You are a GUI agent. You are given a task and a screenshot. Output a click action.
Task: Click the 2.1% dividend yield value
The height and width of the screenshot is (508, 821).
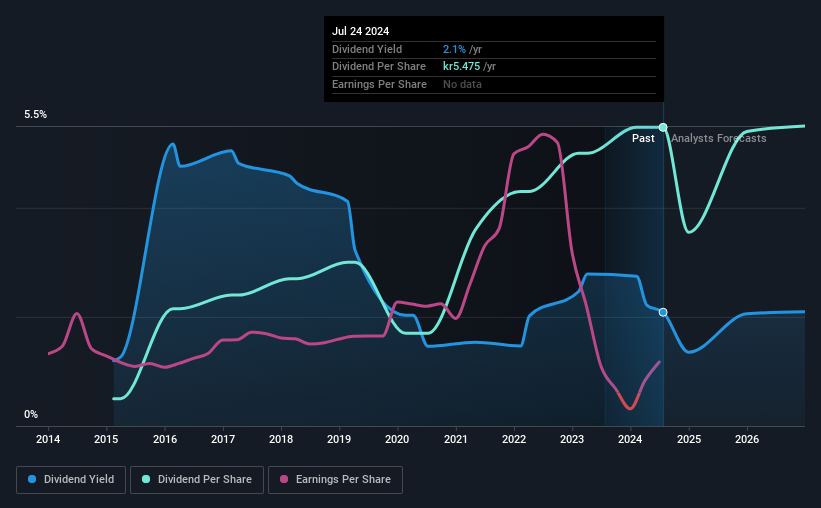pyautogui.click(x=454, y=49)
